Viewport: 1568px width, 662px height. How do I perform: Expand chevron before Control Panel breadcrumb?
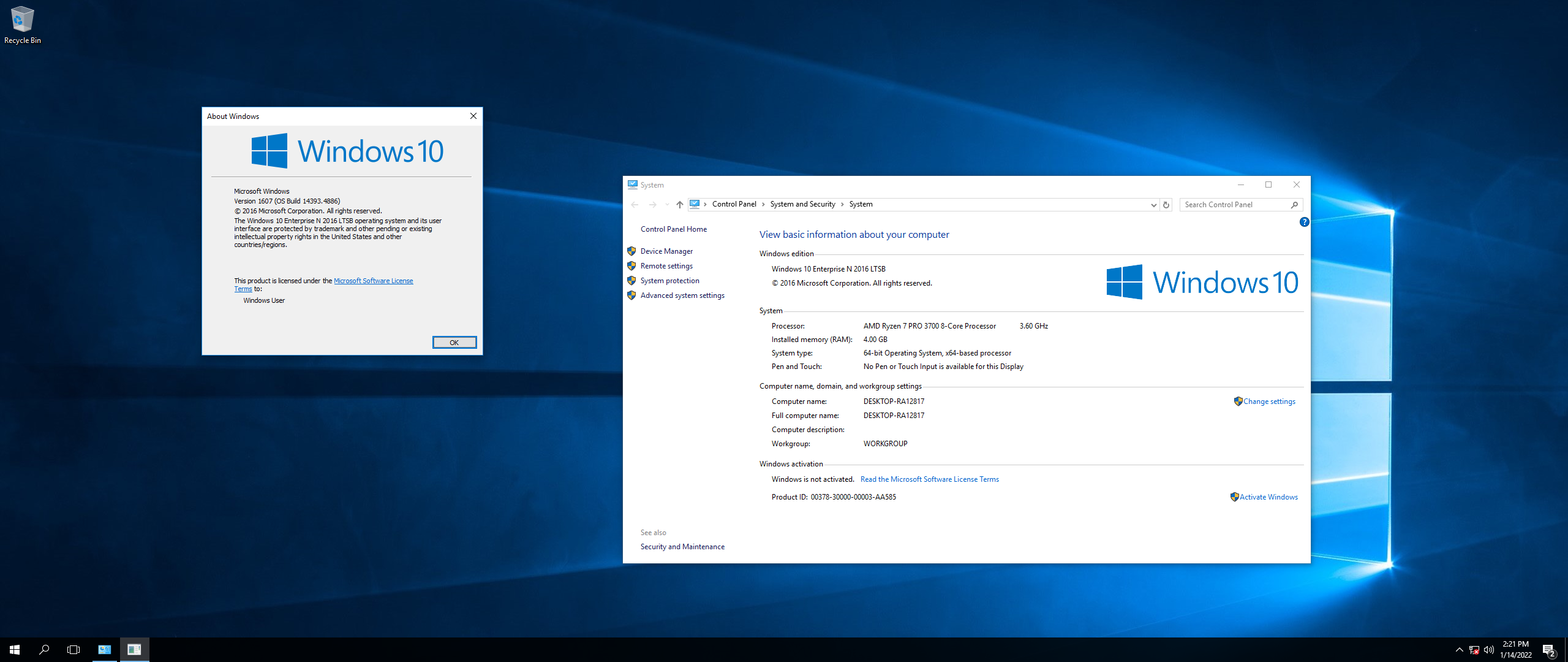[706, 204]
